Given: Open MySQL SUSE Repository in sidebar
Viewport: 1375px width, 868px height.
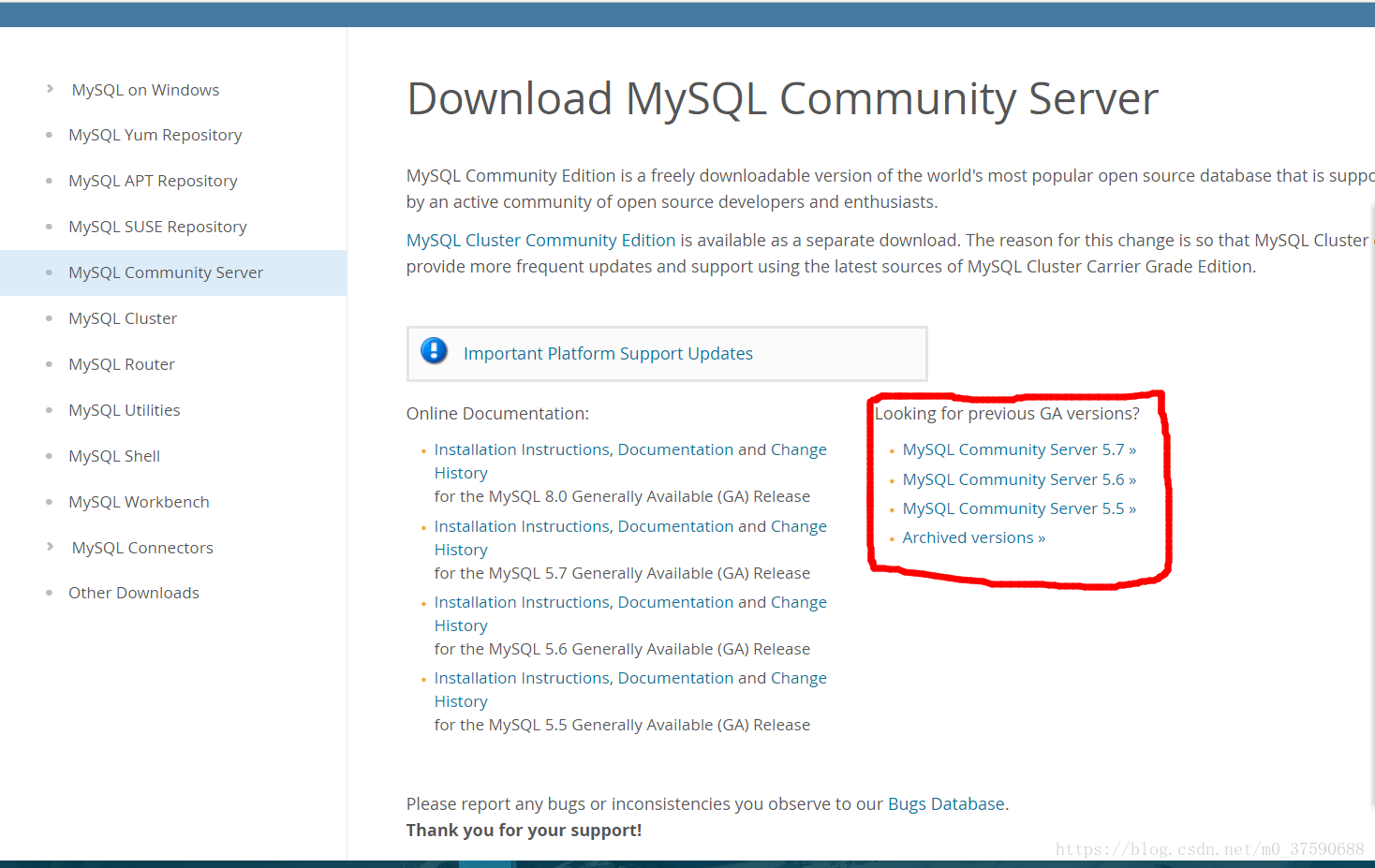Looking at the screenshot, I should pos(157,227).
